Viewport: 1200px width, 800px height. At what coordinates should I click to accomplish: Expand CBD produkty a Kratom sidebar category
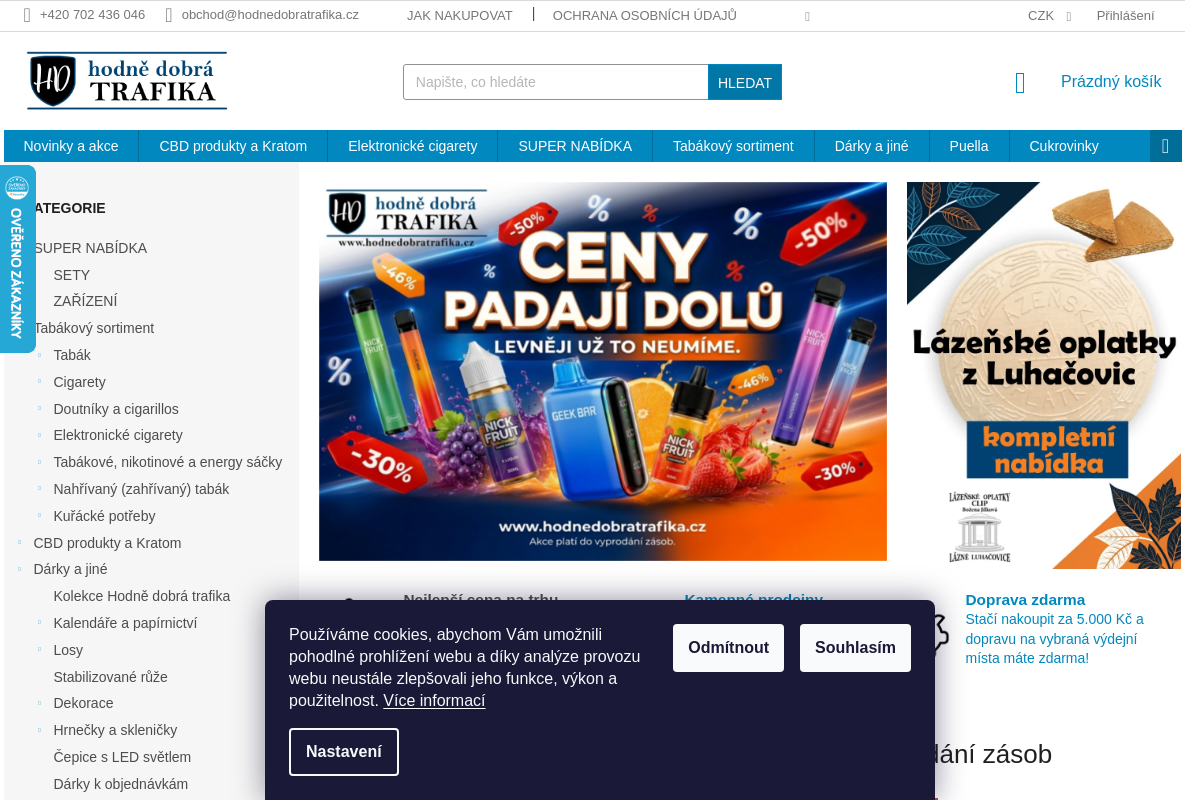[20, 543]
